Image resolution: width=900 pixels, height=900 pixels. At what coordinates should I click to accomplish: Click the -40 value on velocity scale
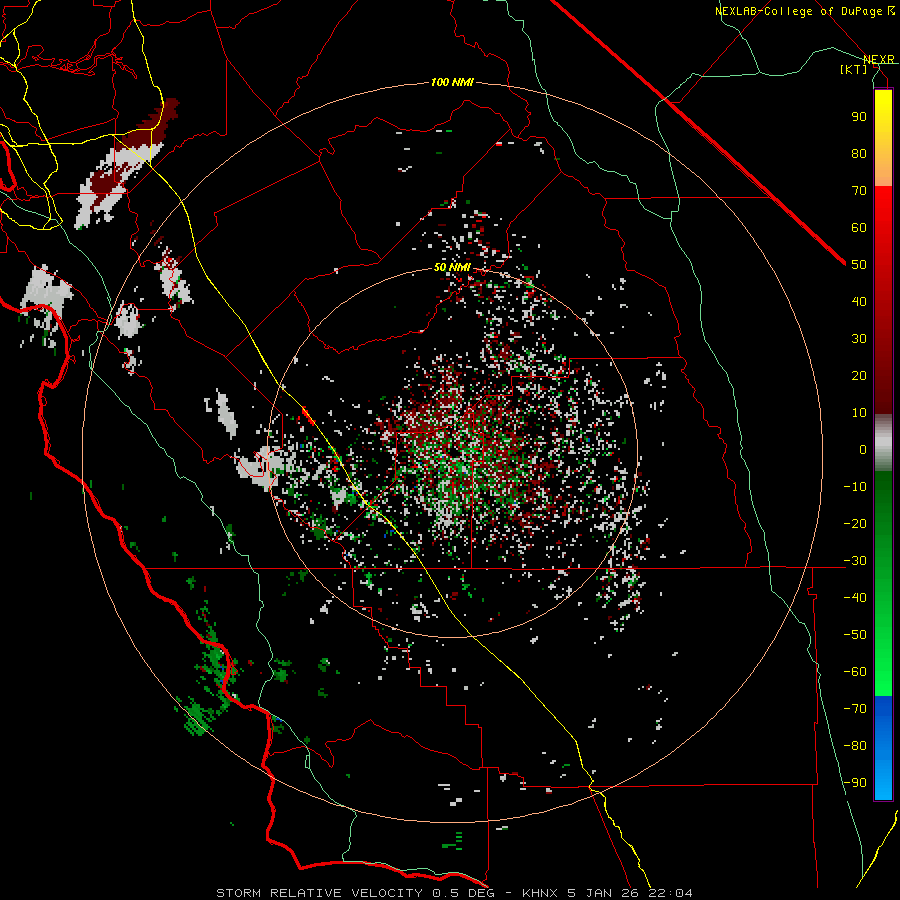coord(855,598)
